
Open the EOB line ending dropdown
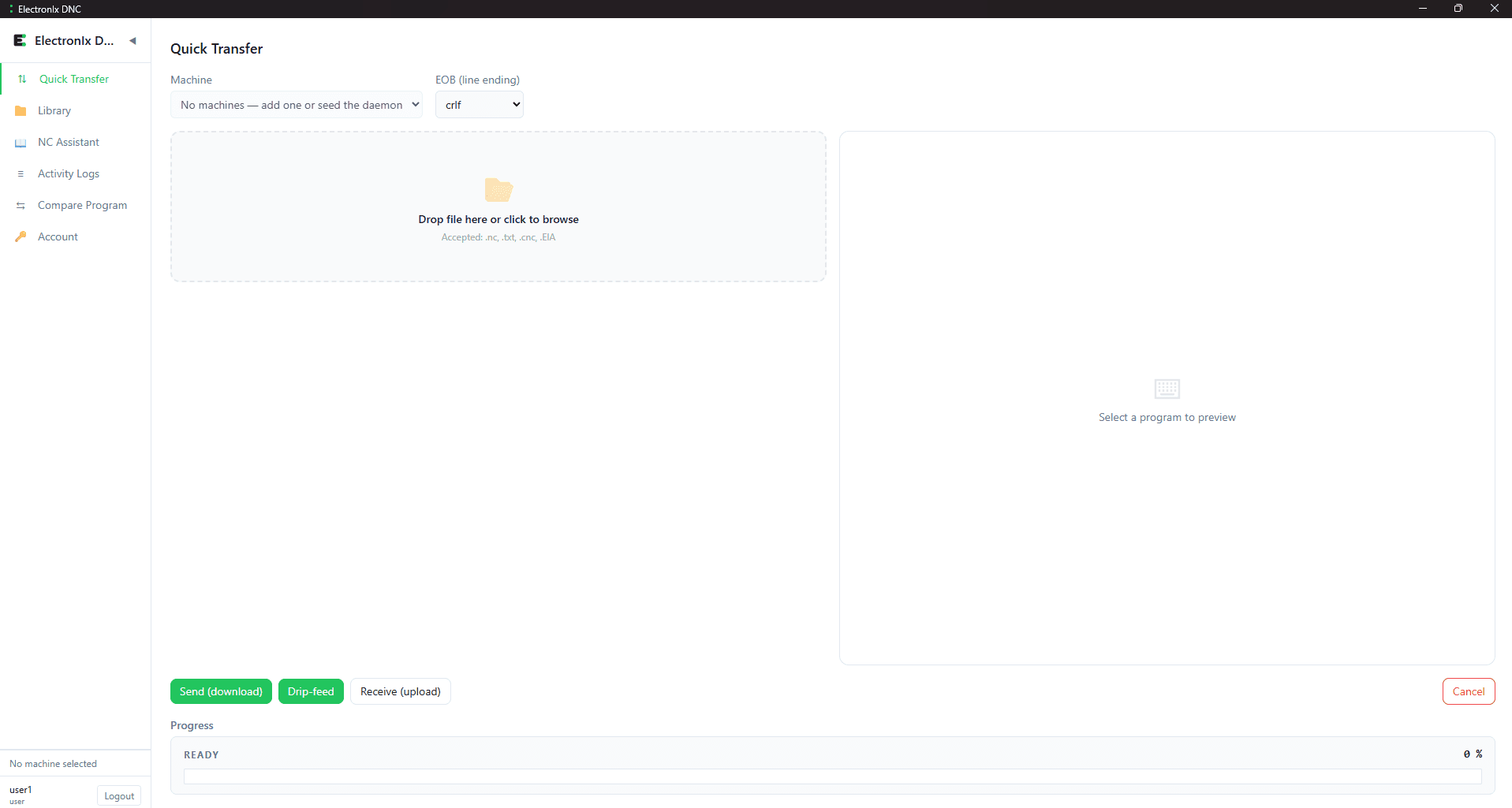(x=480, y=105)
